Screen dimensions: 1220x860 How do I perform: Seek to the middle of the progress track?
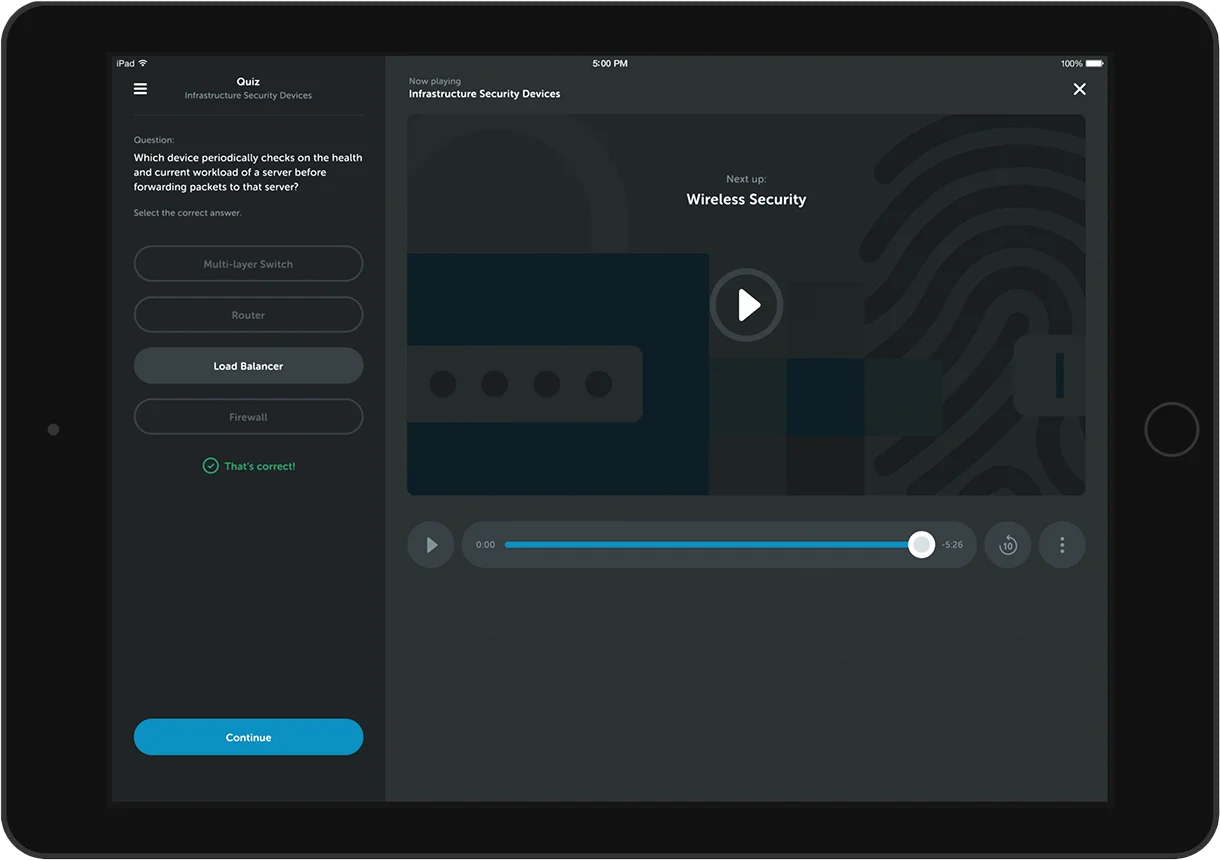[x=713, y=545]
